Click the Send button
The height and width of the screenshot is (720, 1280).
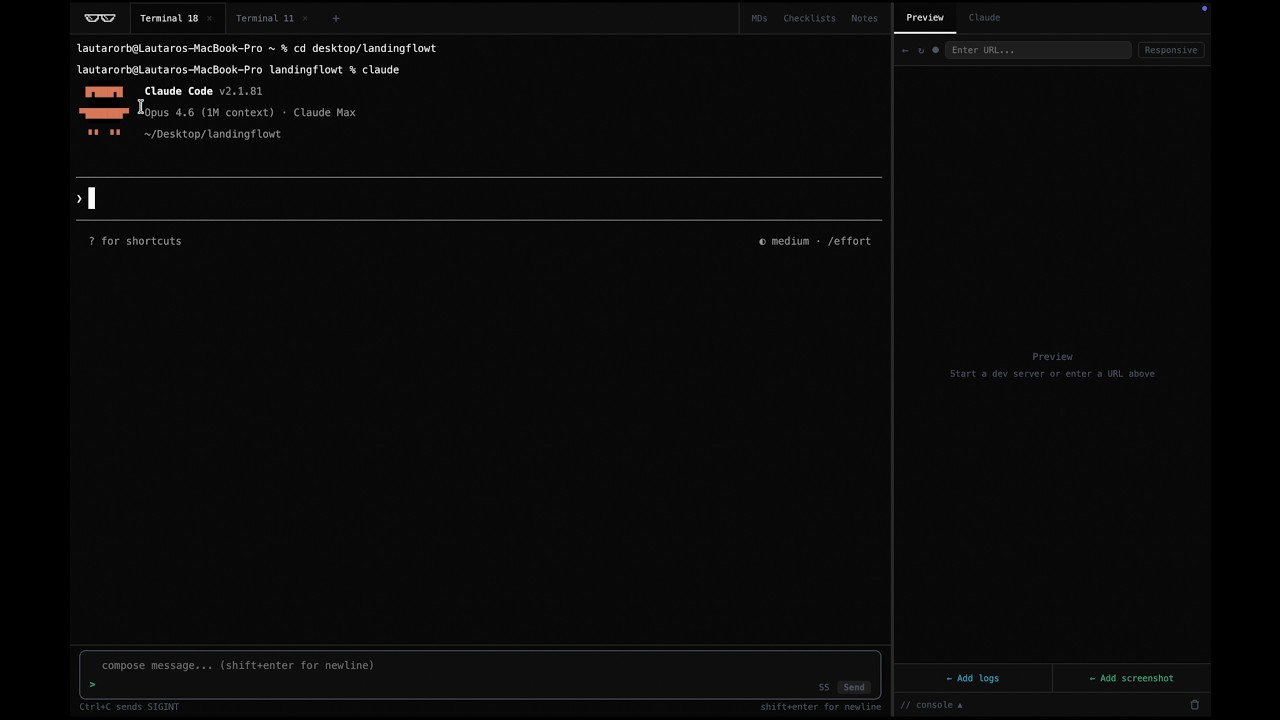[x=854, y=687]
